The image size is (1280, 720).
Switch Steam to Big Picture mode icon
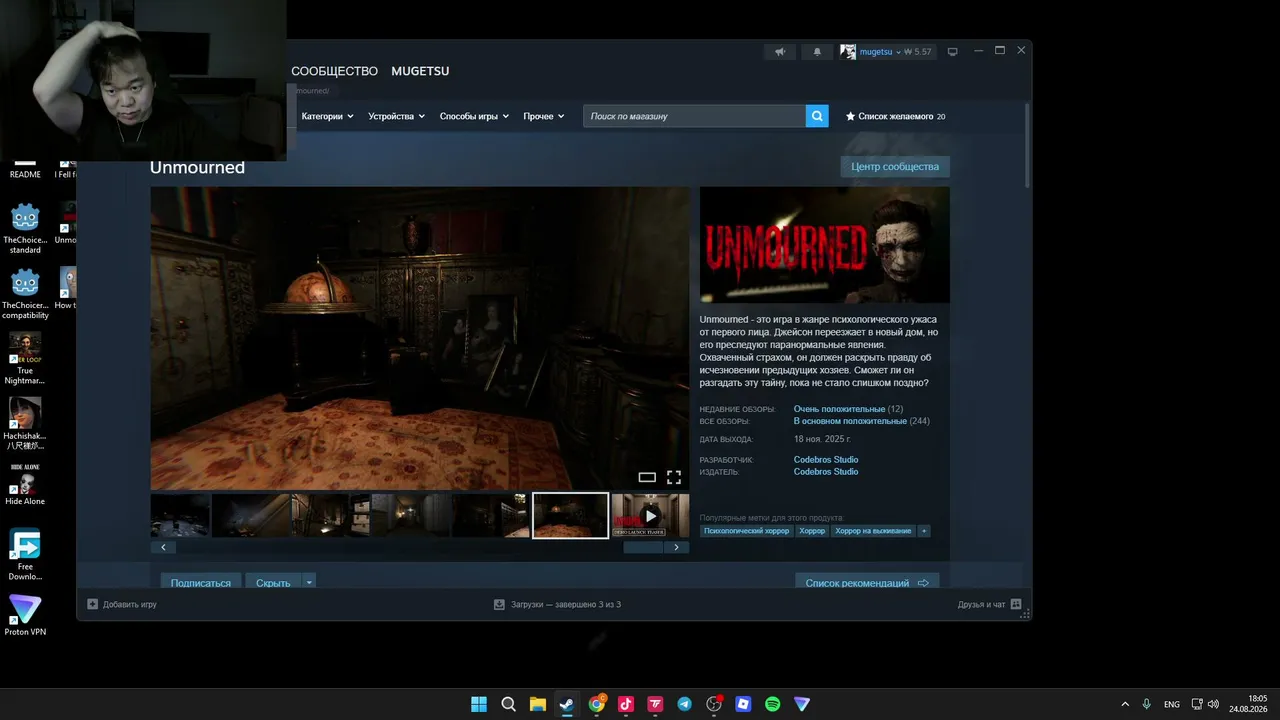[x=952, y=52]
